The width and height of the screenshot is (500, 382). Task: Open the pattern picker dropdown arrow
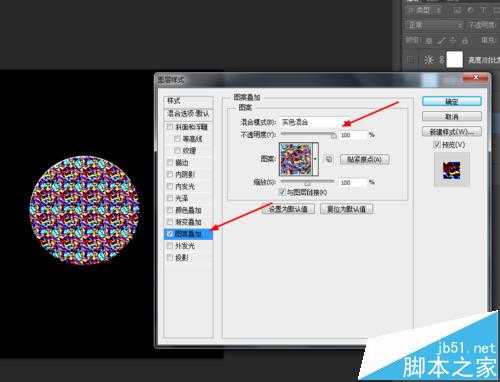coord(315,159)
